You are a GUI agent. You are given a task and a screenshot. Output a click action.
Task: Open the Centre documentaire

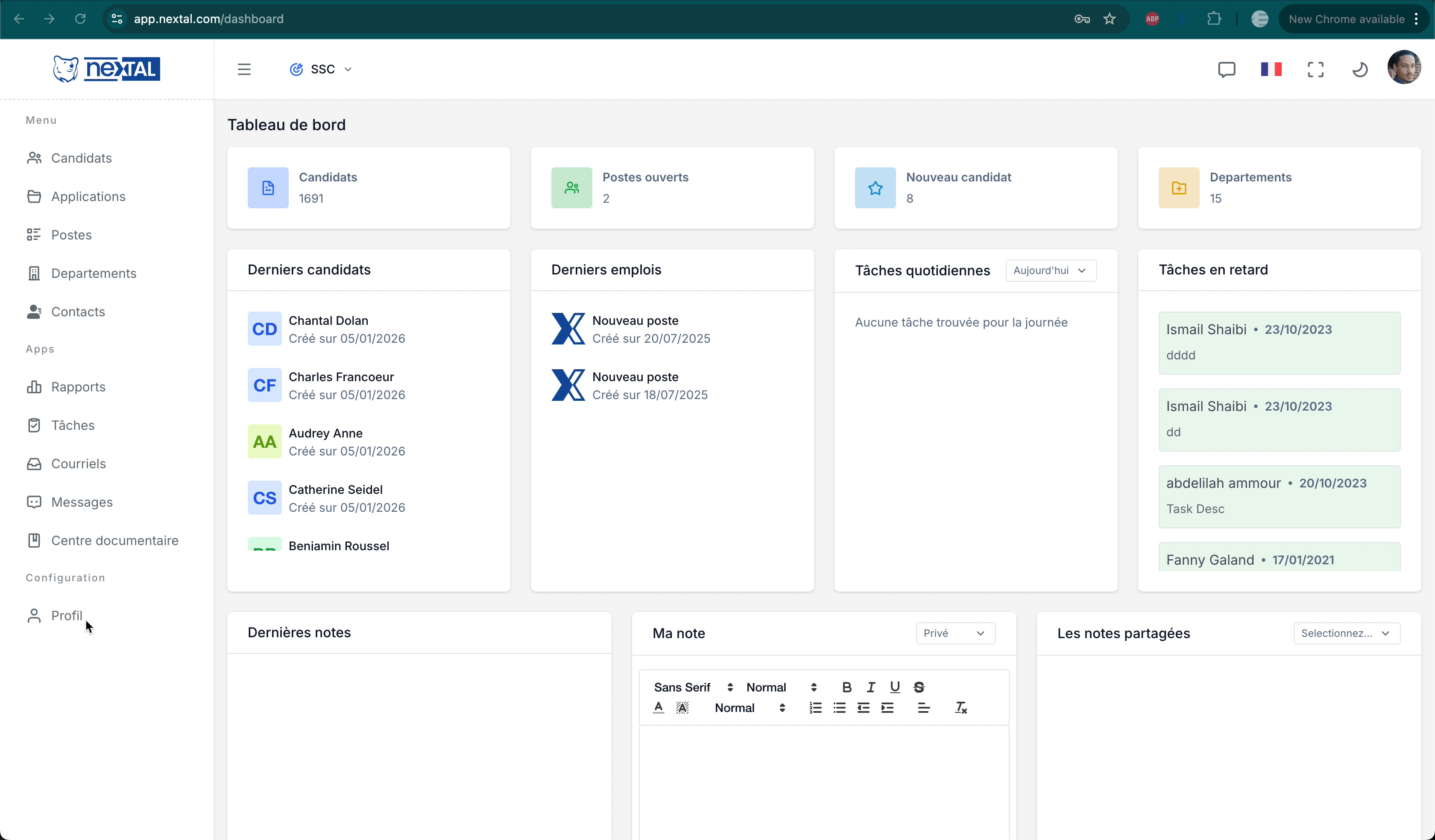coord(115,540)
